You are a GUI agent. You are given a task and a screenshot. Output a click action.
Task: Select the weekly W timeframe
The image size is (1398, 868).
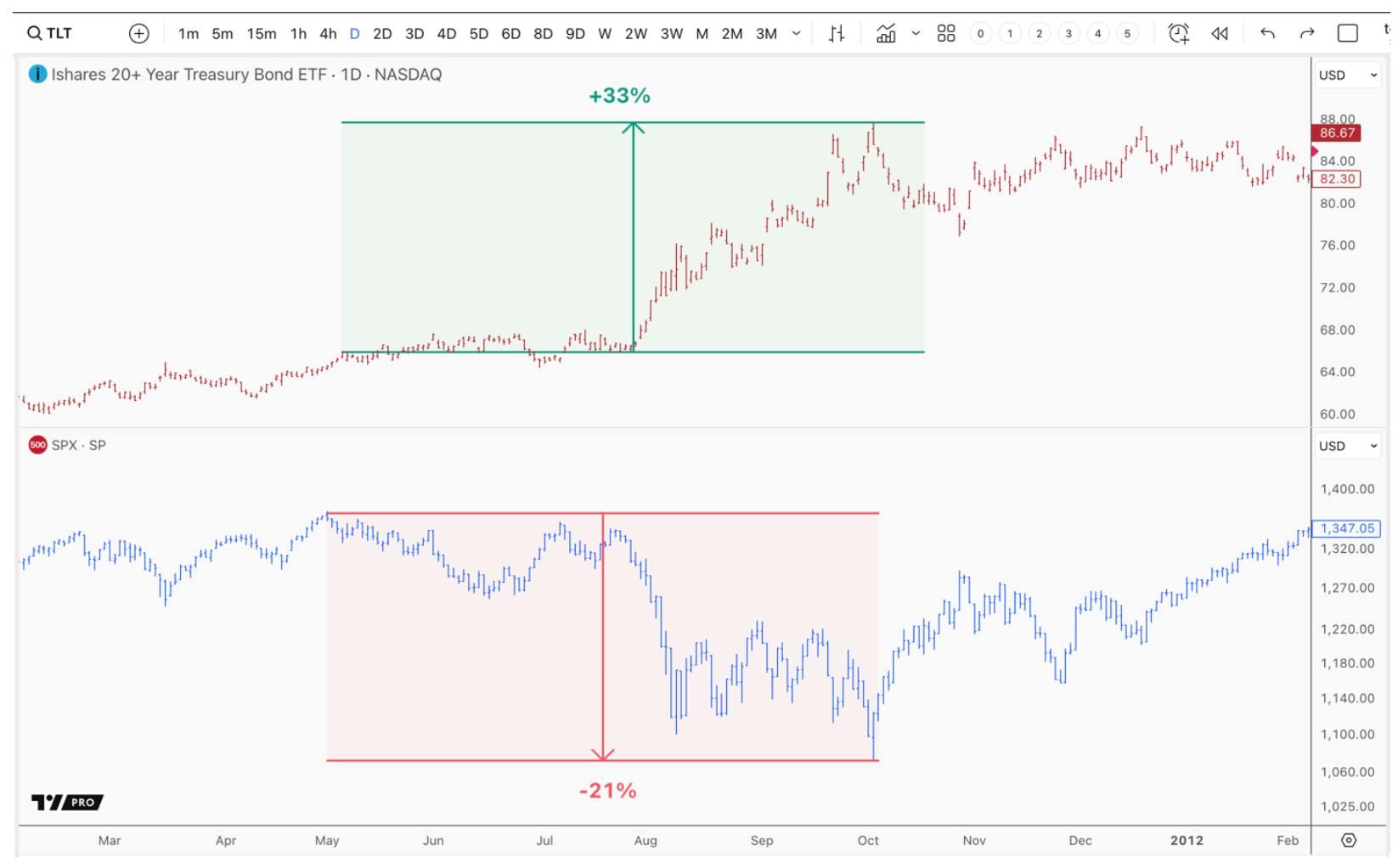pyautogui.click(x=605, y=33)
